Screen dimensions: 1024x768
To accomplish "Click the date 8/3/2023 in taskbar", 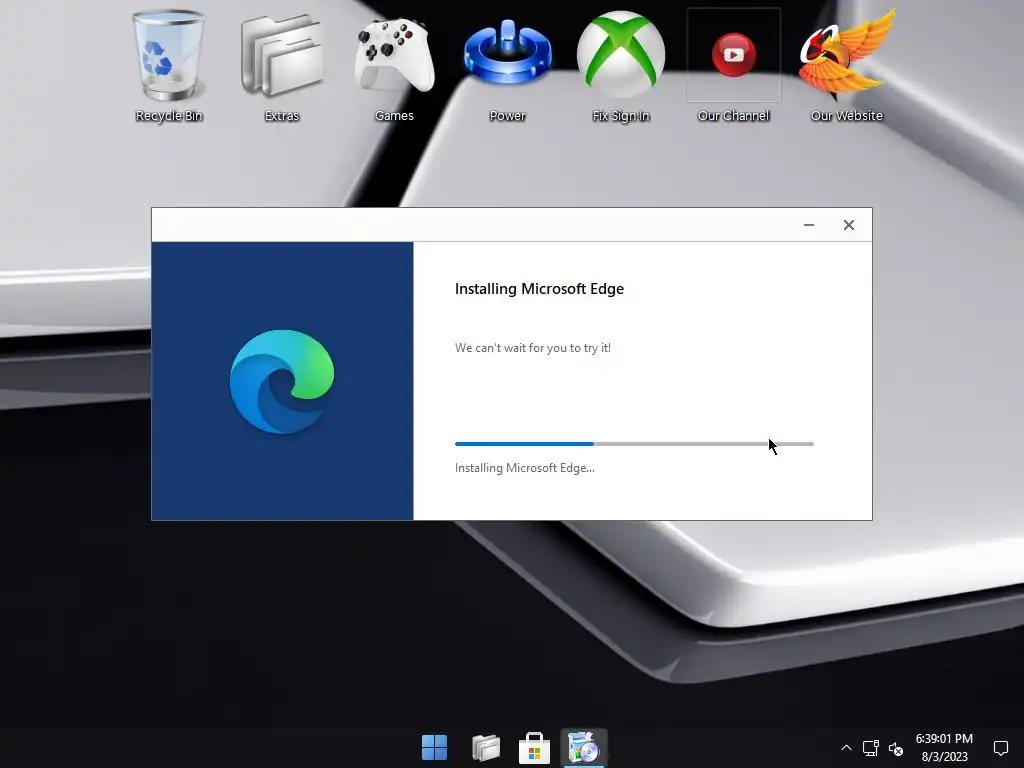I will coord(944,757).
